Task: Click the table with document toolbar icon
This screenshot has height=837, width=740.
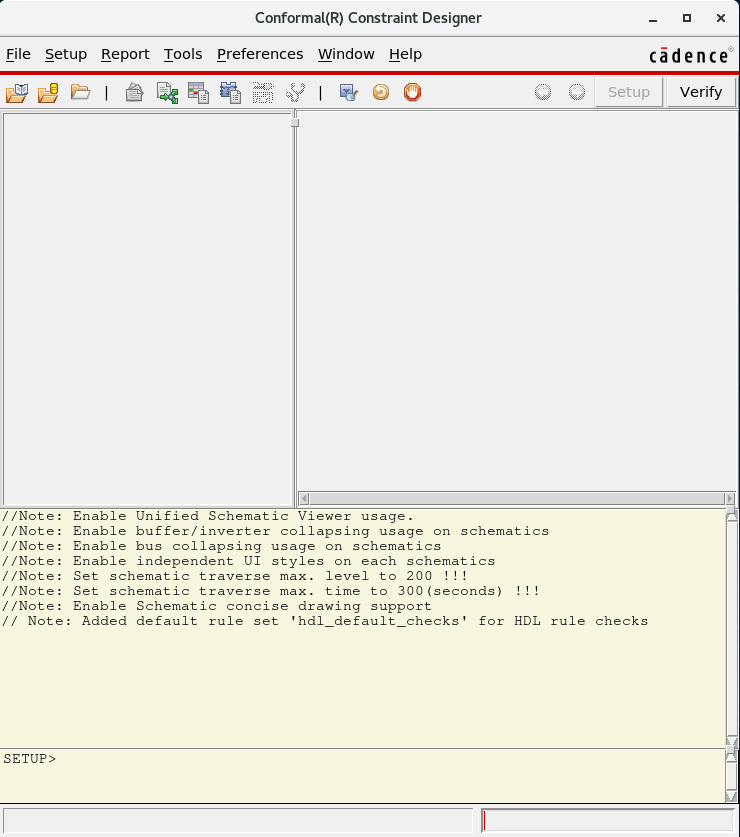Action: point(199,93)
